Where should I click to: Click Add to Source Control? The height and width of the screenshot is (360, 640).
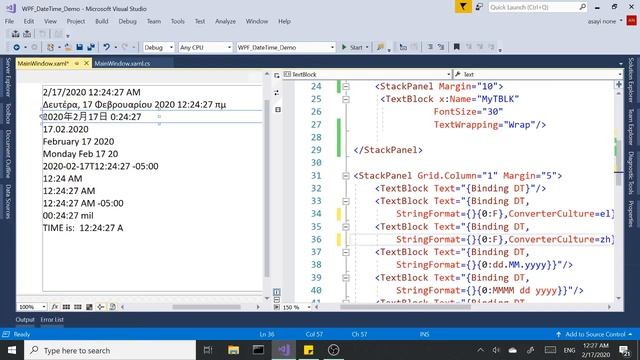(594, 334)
